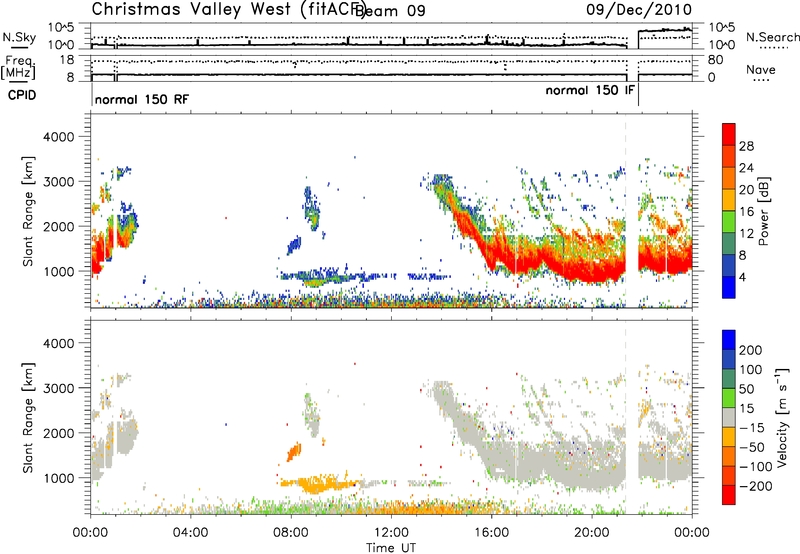Click the 04:00 tick label on time axis
This screenshot has width=800, height=554.
[x=191, y=533]
